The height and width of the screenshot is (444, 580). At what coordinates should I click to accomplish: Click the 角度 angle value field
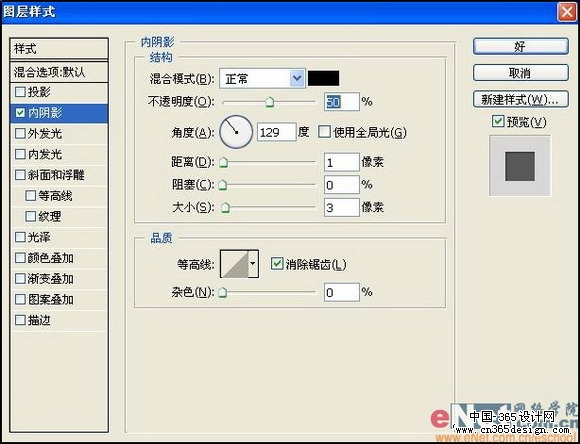pos(277,132)
